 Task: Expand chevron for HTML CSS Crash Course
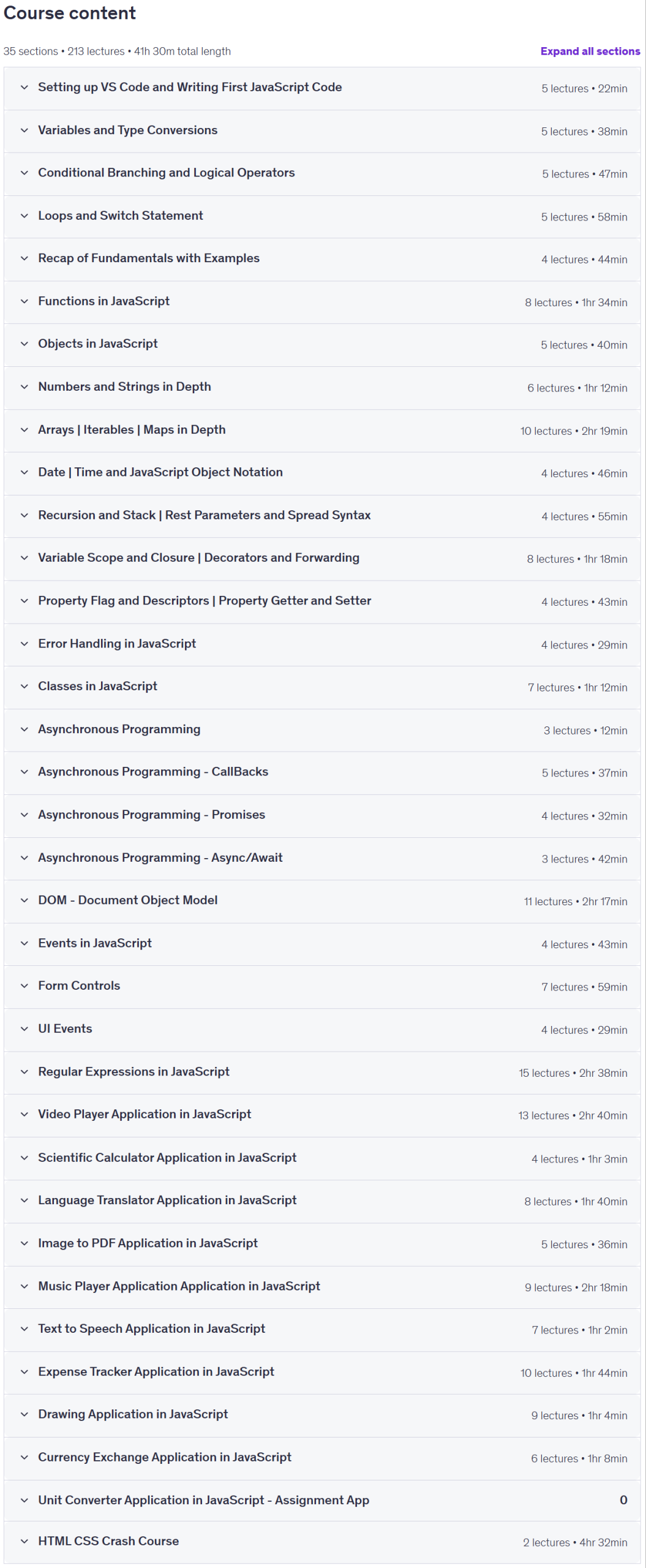coord(24,1541)
